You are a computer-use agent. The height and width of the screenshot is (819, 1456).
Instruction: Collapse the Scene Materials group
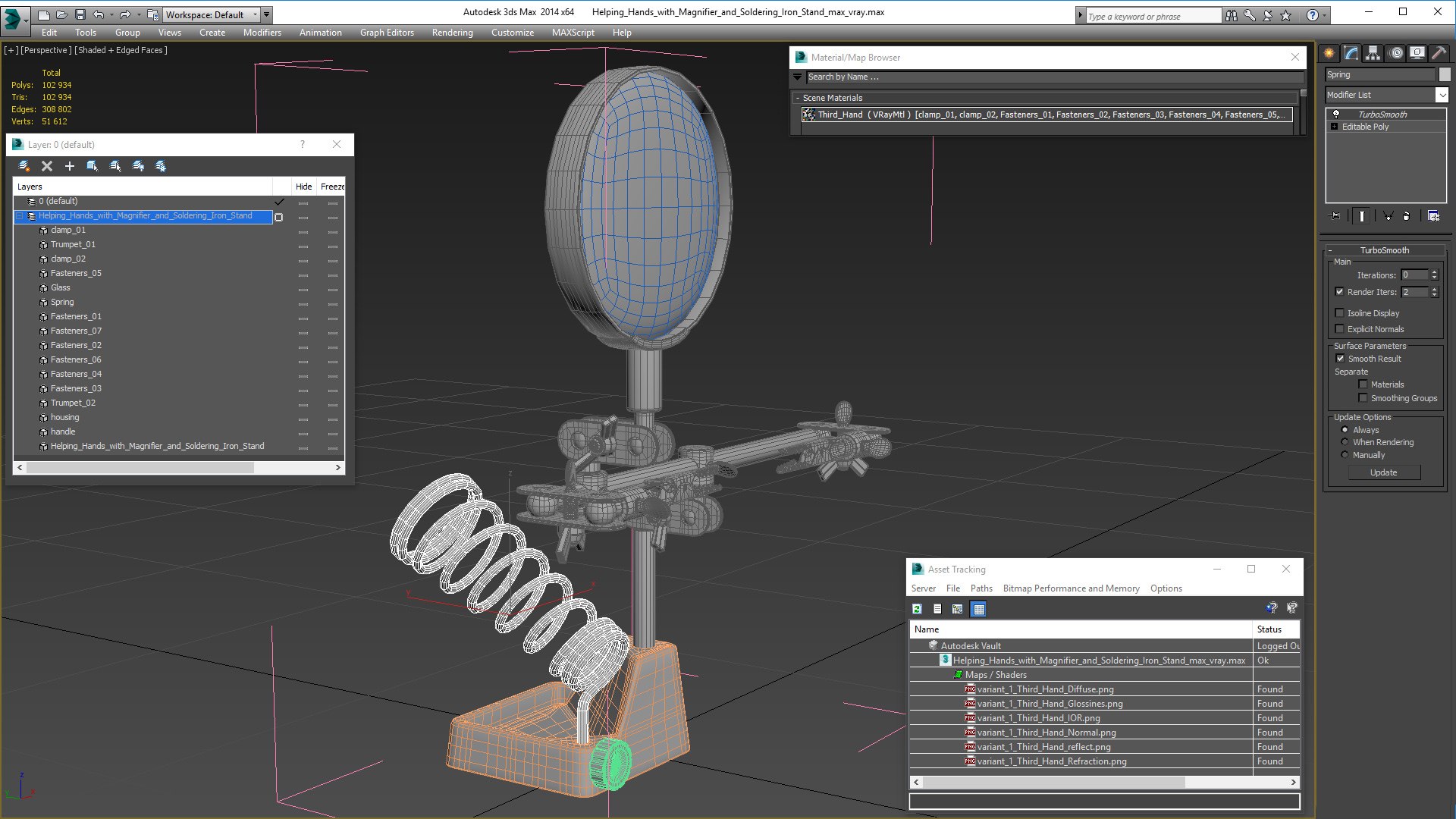click(x=798, y=98)
